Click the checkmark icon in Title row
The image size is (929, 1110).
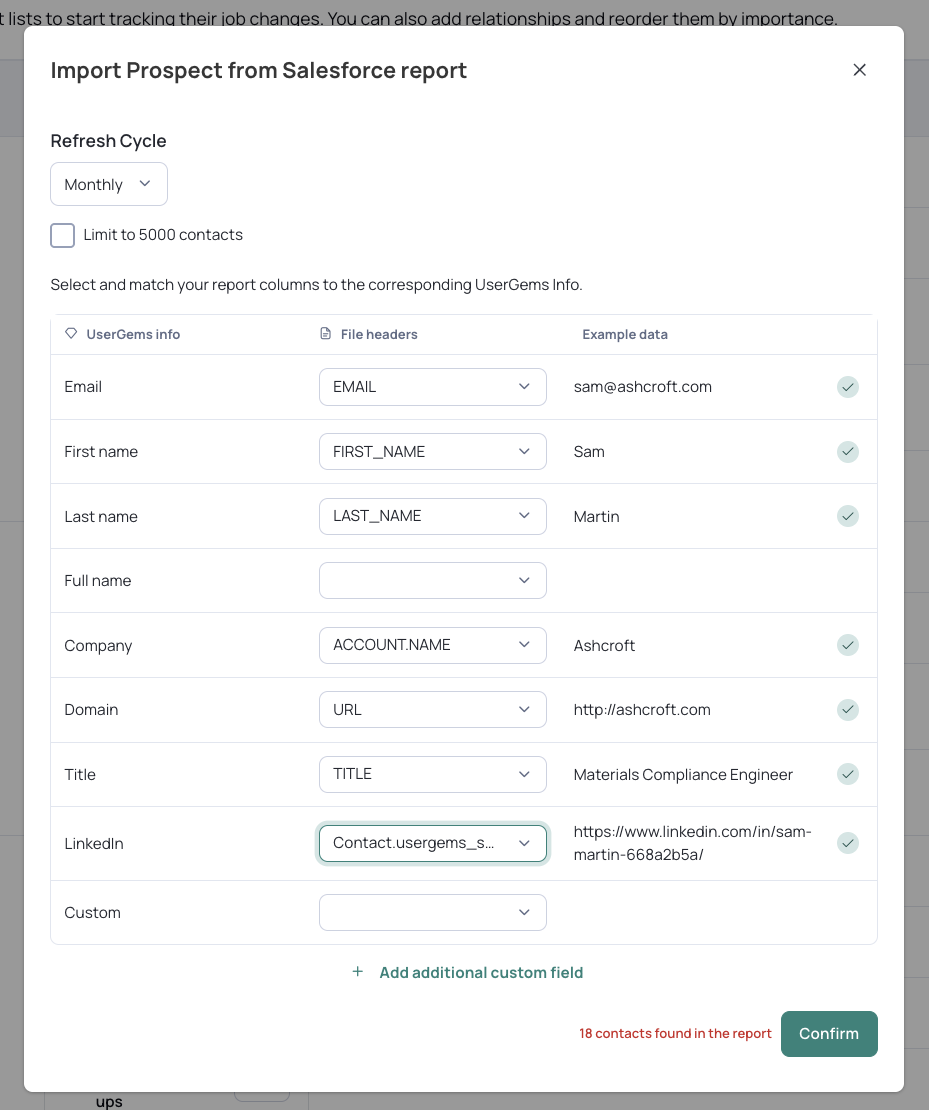[848, 774]
